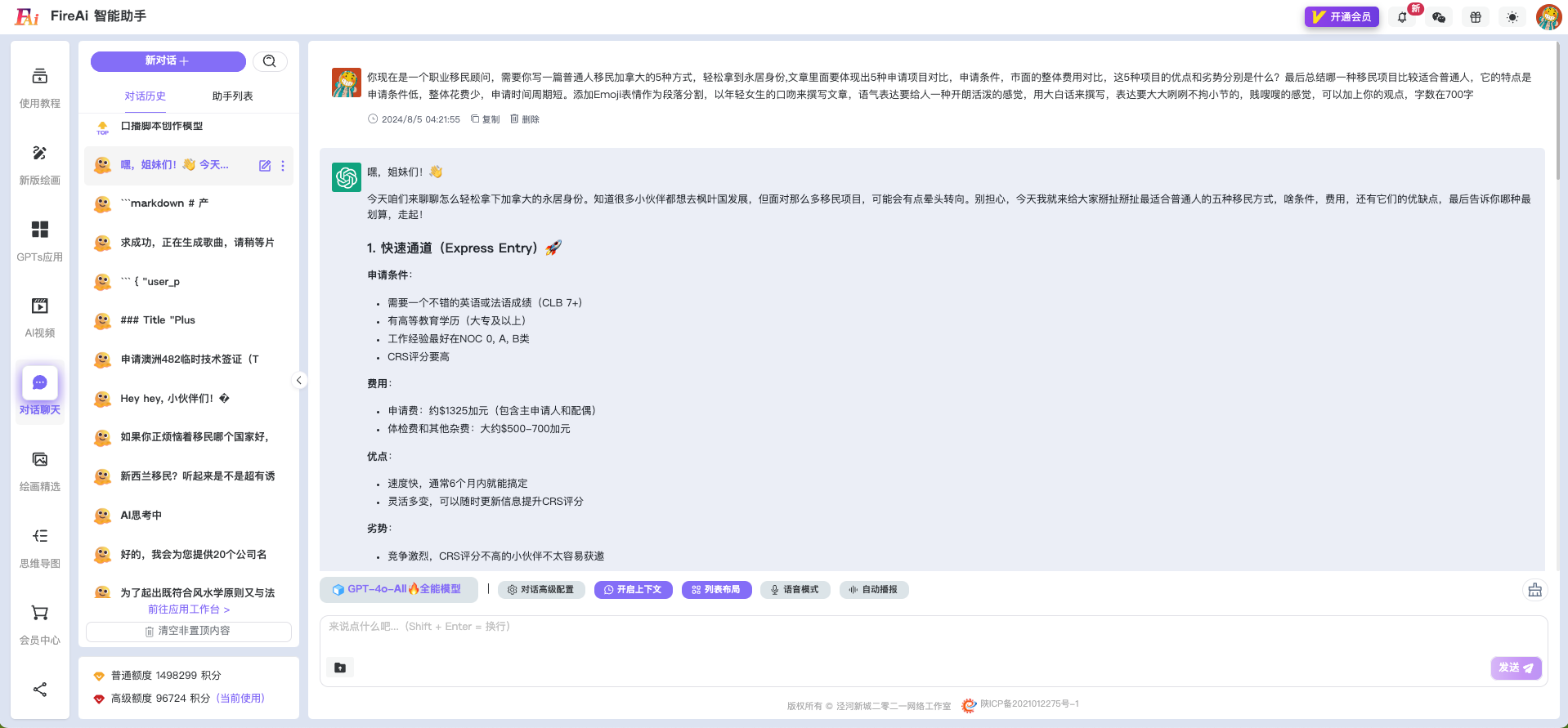Click the WeChat icon in header
This screenshot has width=1568, height=728.
click(x=1439, y=17)
